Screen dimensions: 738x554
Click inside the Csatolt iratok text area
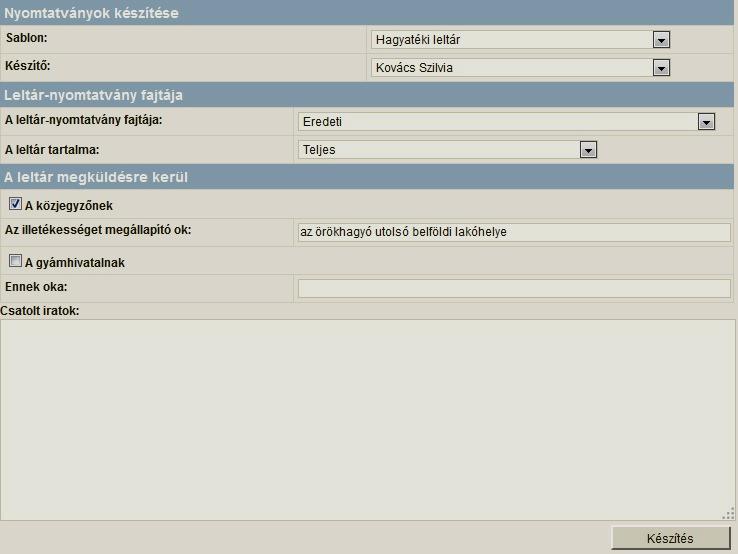point(368,420)
